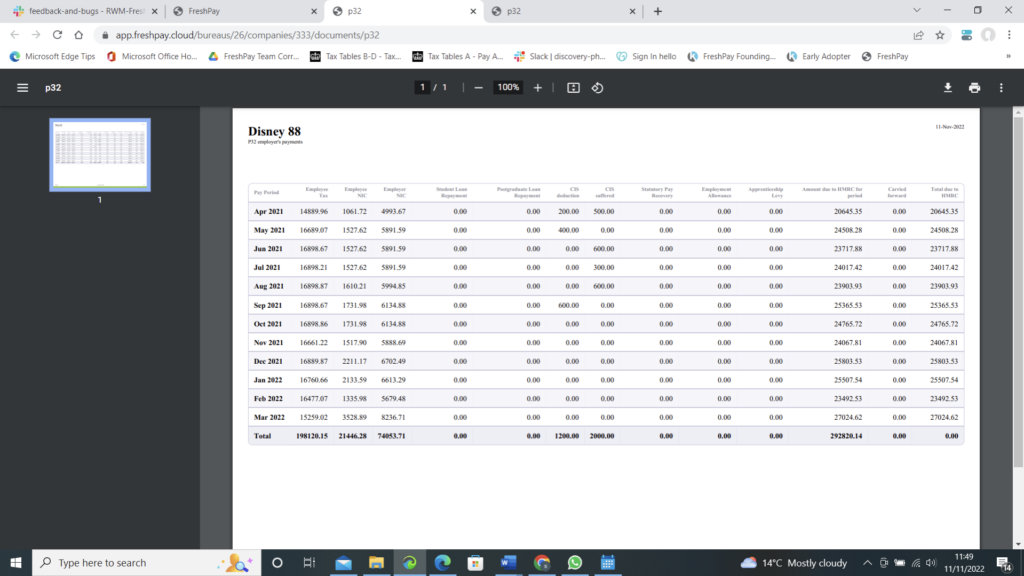Close the feedback-and-bugs tab

[155, 11]
